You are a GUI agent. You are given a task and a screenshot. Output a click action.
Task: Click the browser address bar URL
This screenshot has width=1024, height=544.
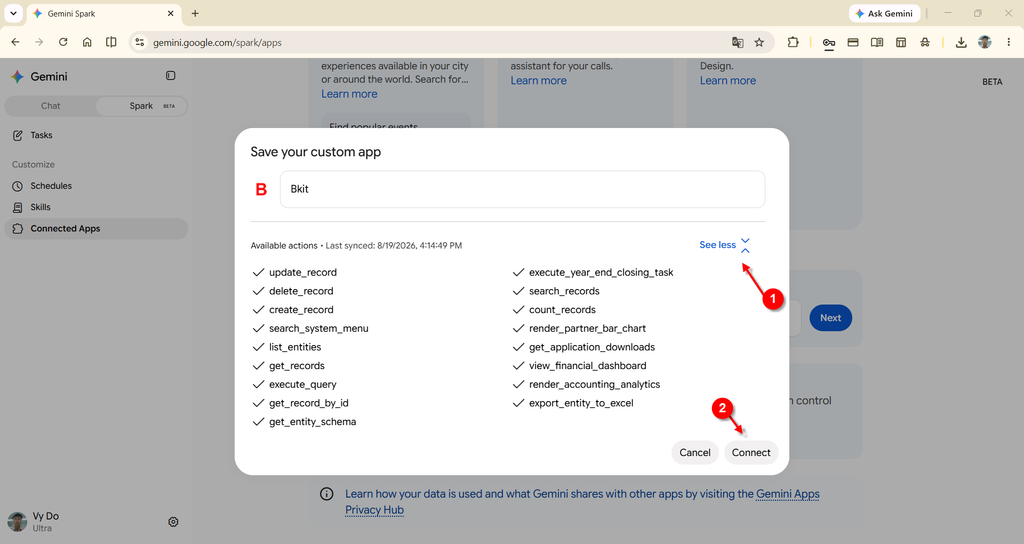[217, 42]
